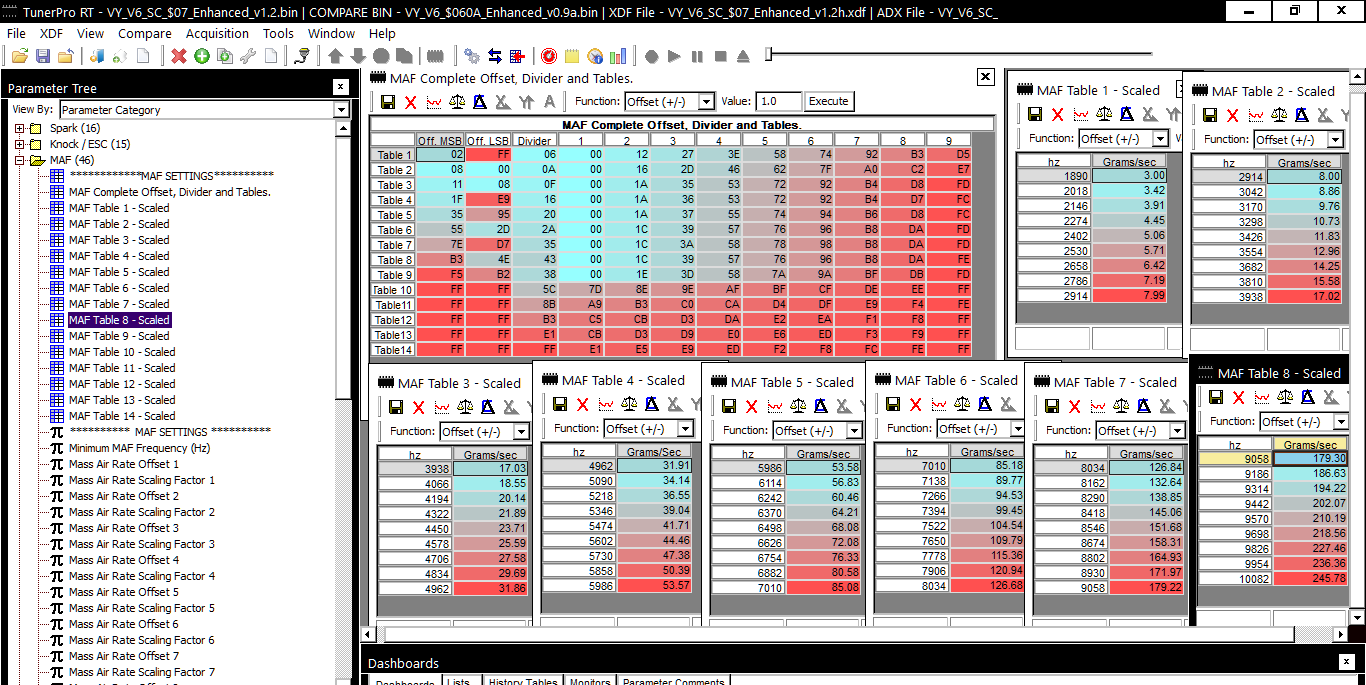
Task: Click the Execute button
Action: coord(829,101)
